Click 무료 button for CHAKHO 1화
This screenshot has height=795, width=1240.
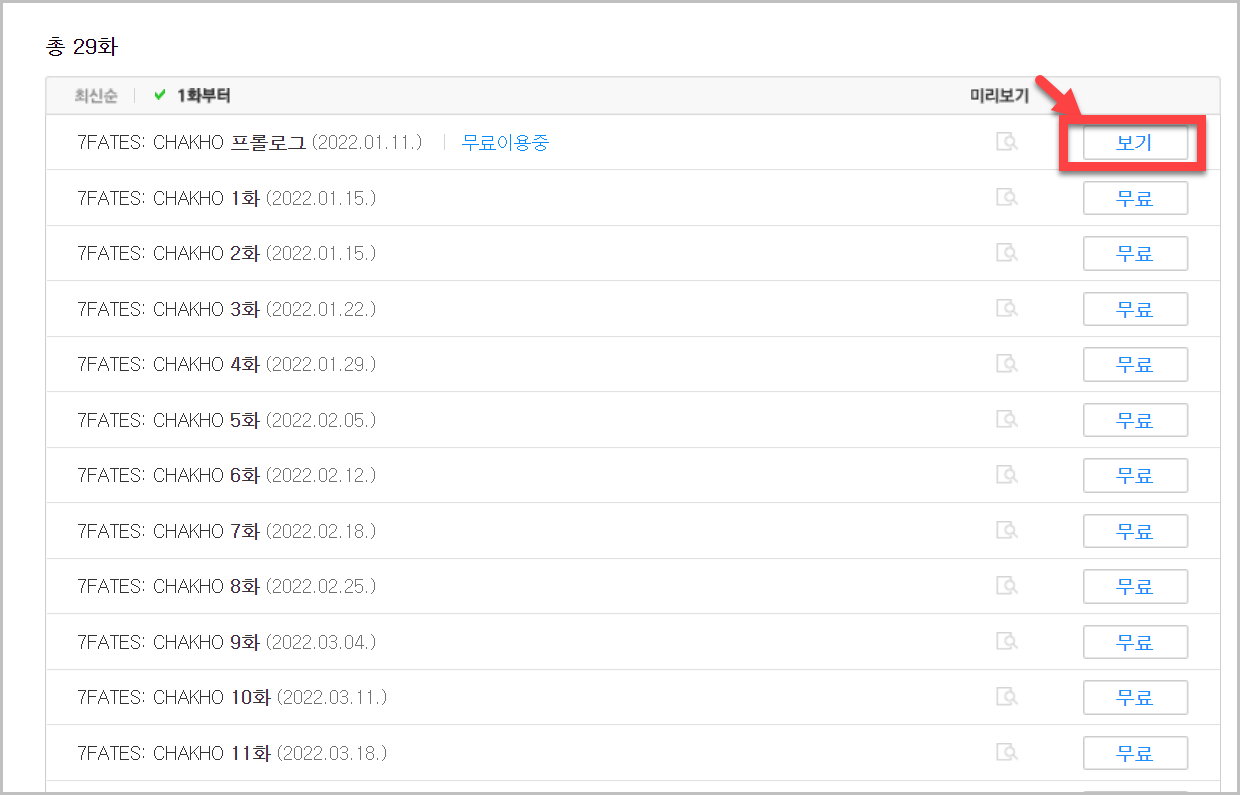(1135, 198)
